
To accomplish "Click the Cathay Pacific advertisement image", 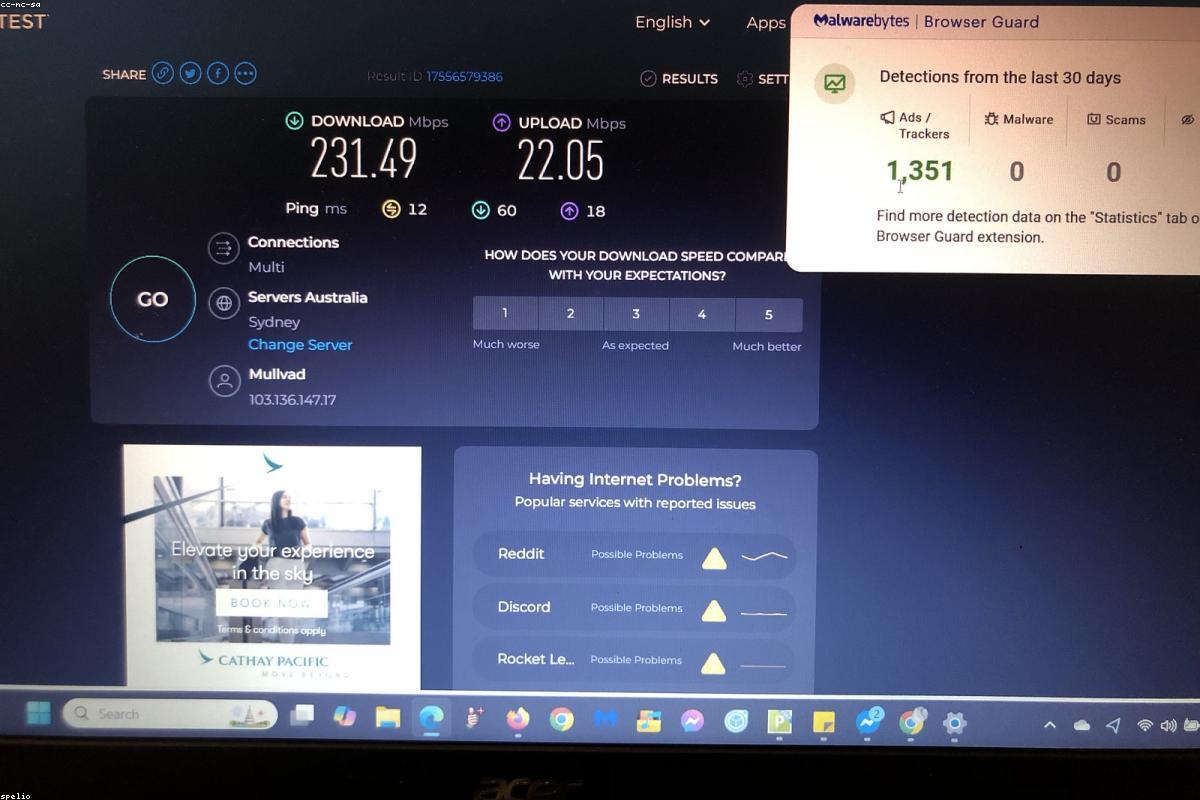I will click(x=272, y=567).
